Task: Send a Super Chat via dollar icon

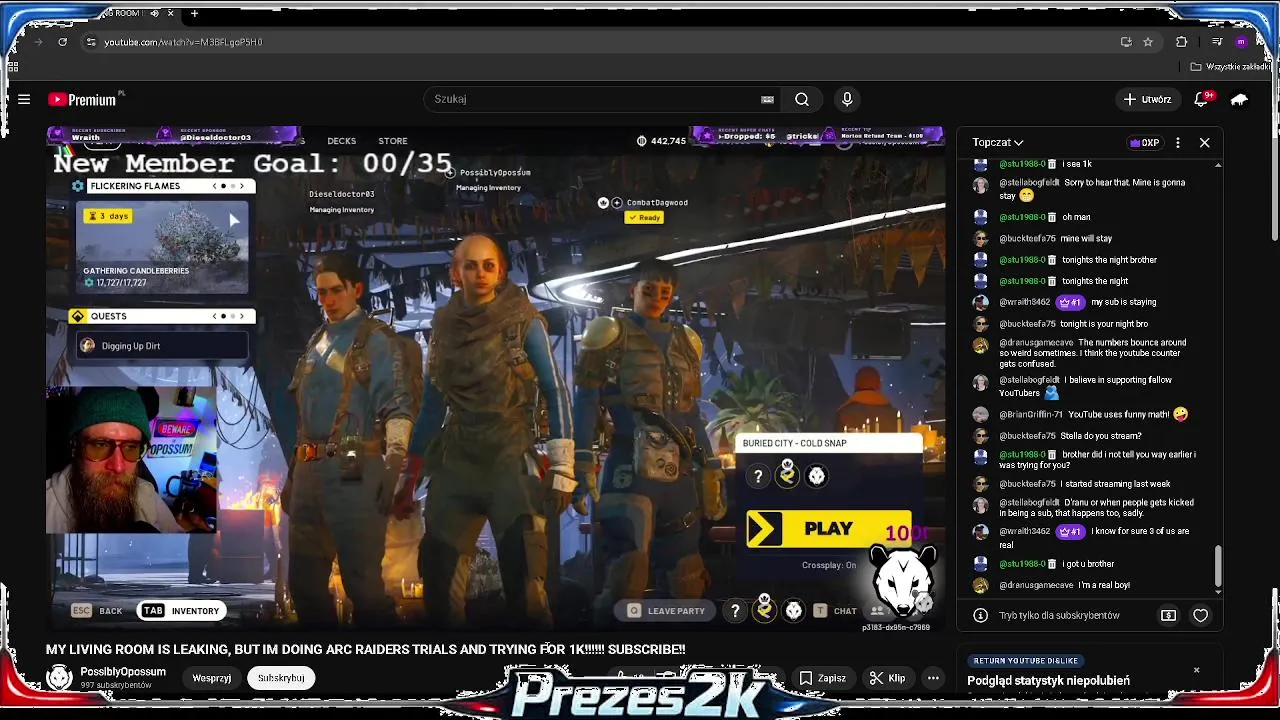Action: click(x=1168, y=615)
